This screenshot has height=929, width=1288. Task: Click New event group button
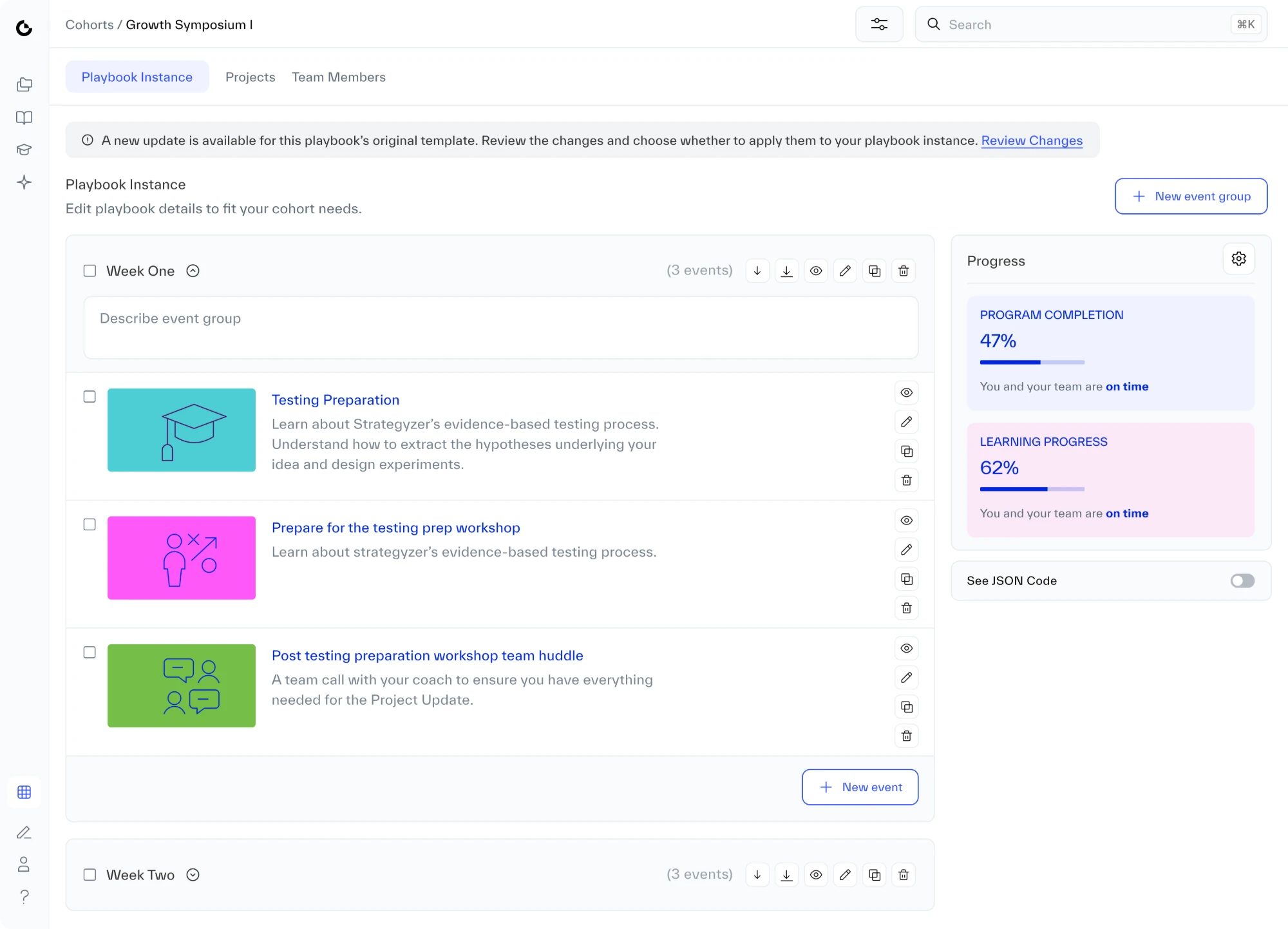click(1191, 196)
